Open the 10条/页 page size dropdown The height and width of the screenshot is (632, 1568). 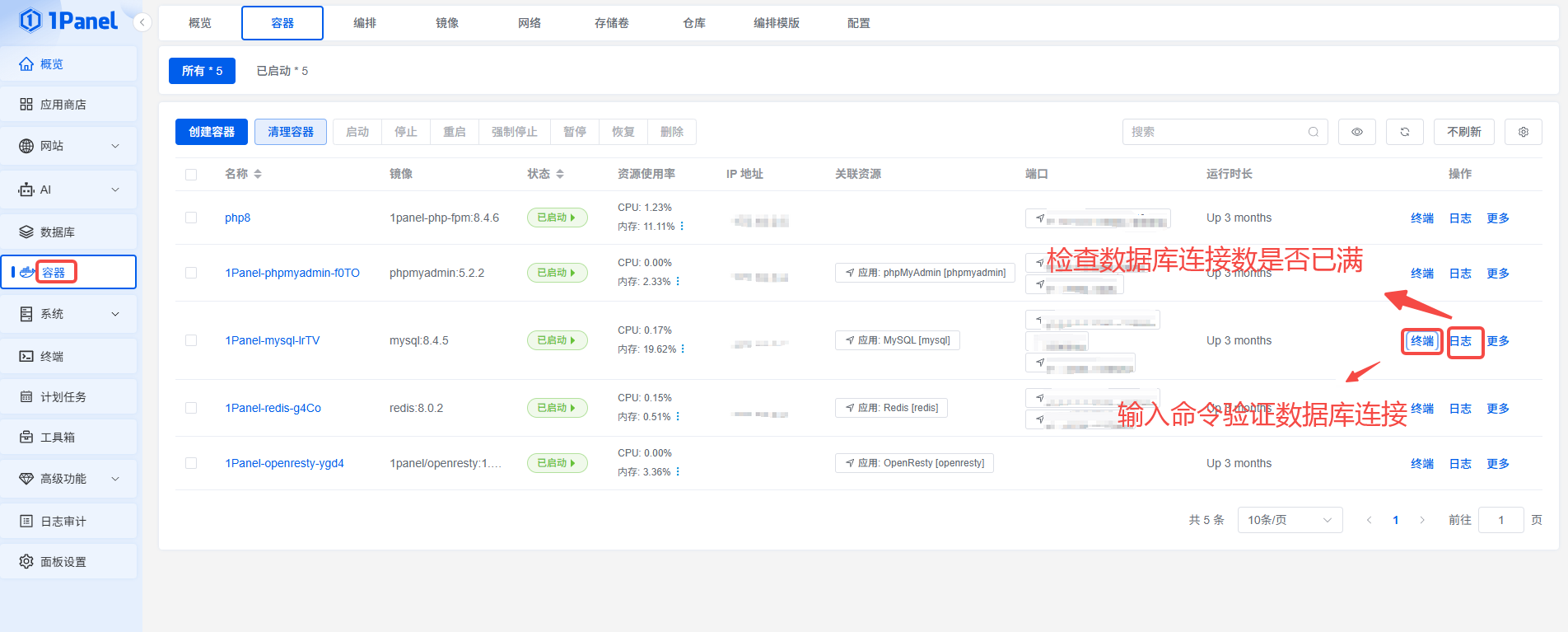tap(1289, 520)
